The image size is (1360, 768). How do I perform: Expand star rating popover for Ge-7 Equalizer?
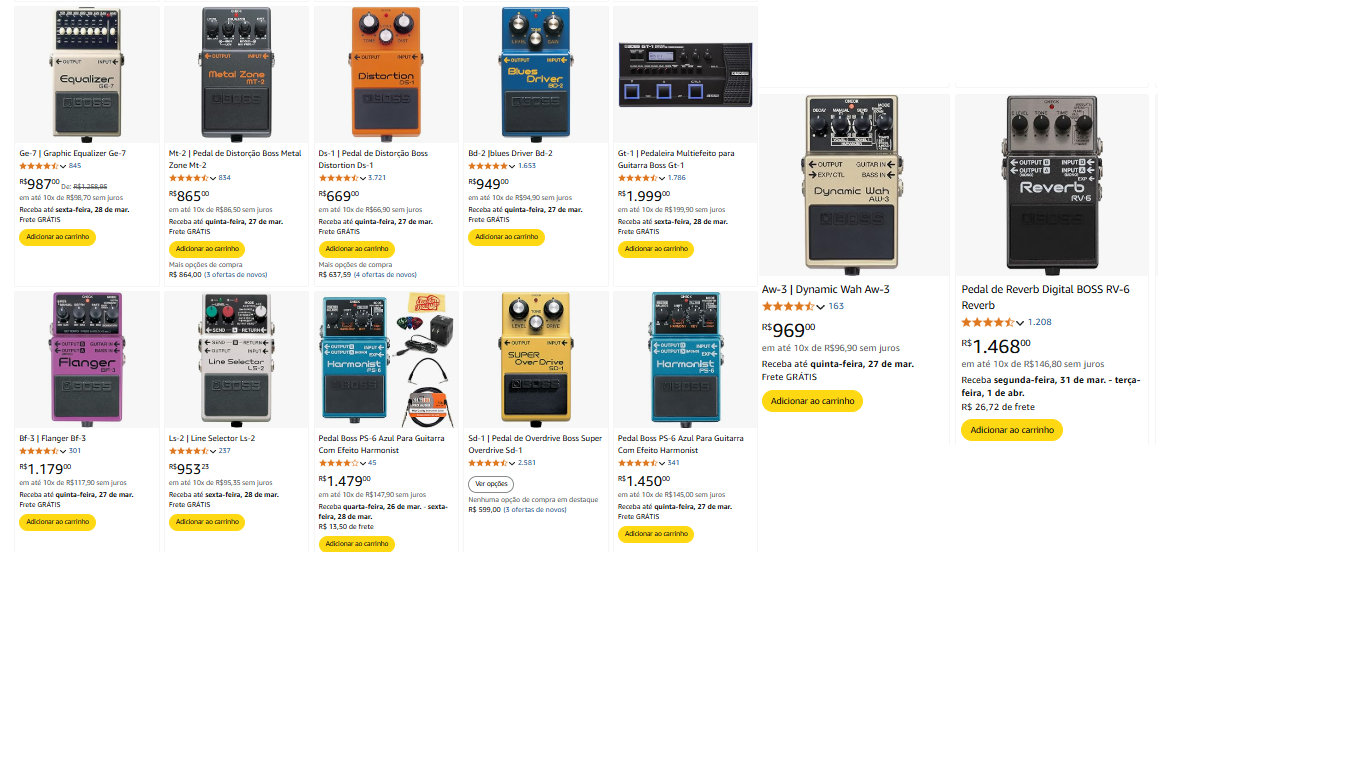coord(43,166)
